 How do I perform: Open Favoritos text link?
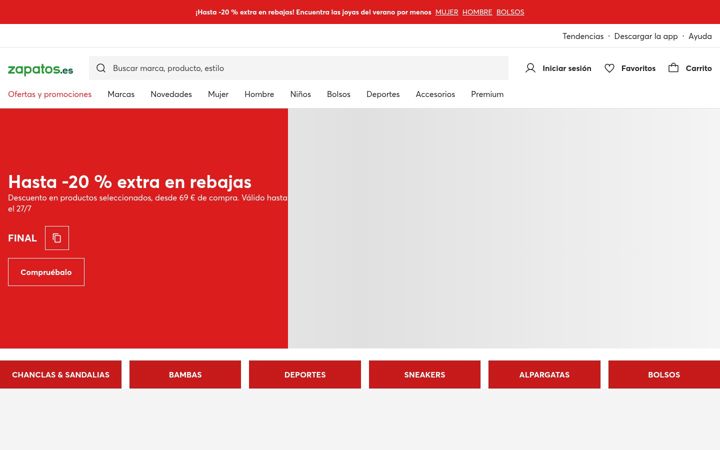pyautogui.click(x=638, y=68)
